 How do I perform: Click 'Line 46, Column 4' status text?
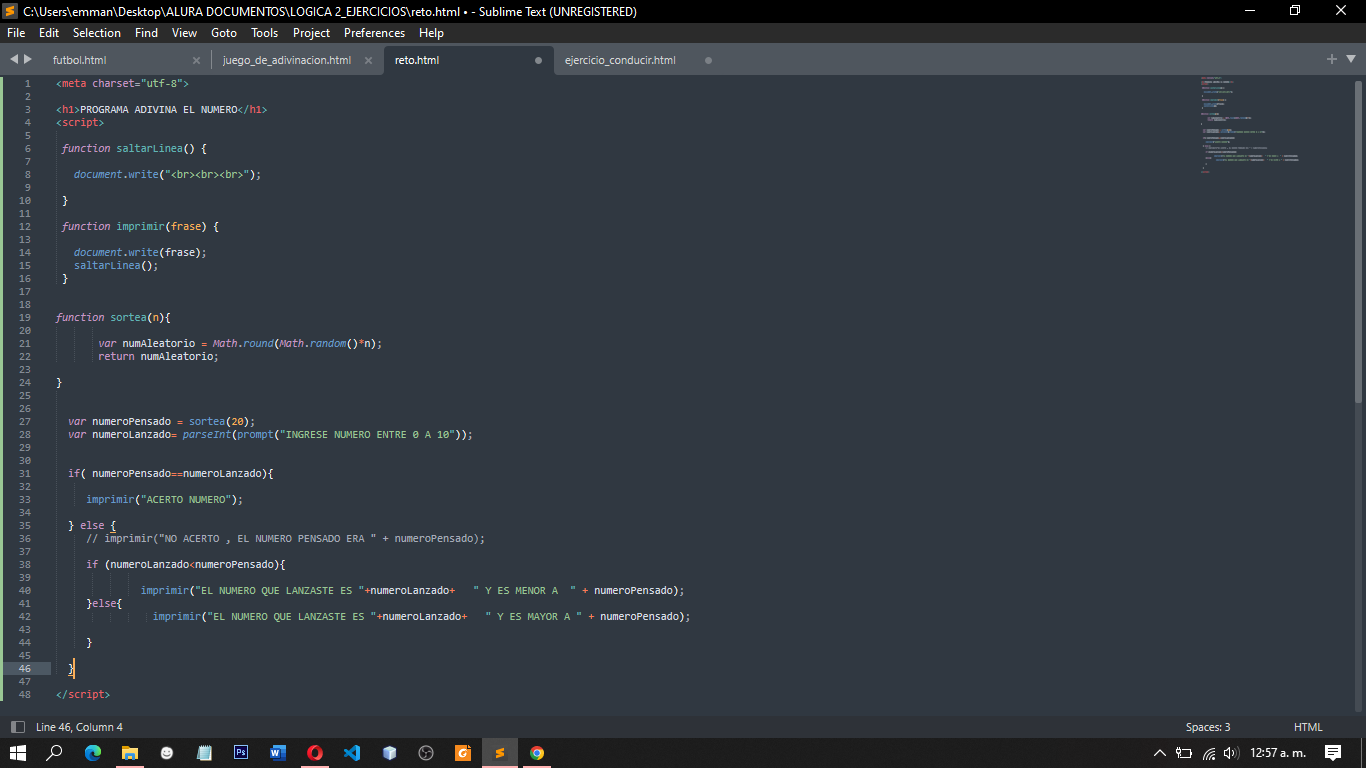79,727
